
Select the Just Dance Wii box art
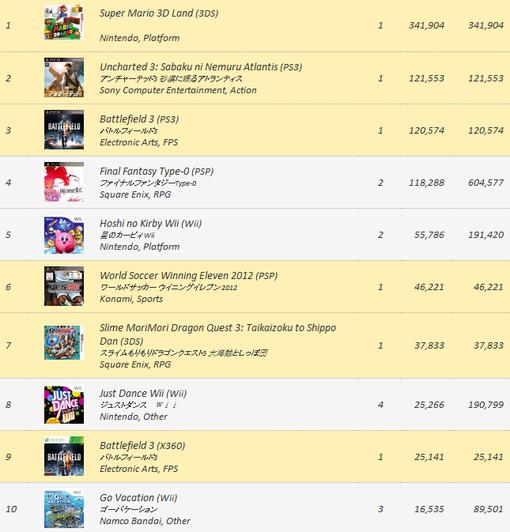click(x=64, y=404)
